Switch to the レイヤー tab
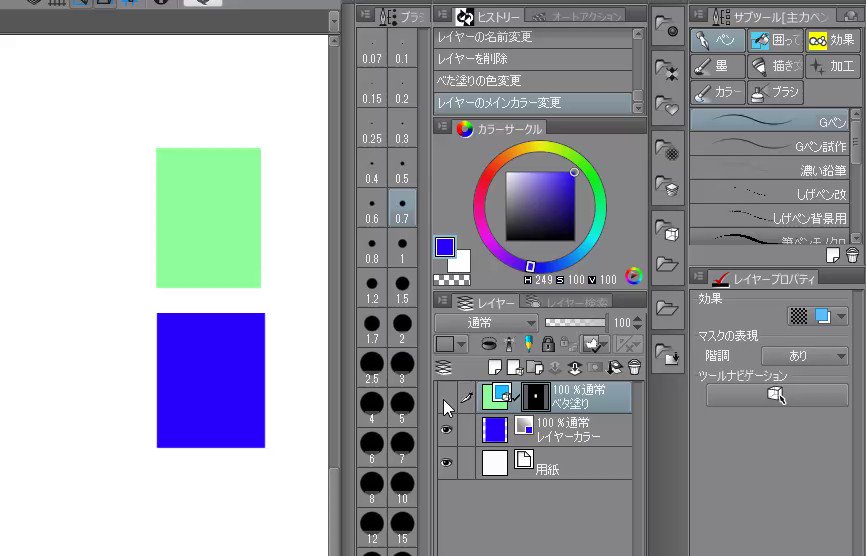The width and height of the screenshot is (866, 556). (485, 302)
